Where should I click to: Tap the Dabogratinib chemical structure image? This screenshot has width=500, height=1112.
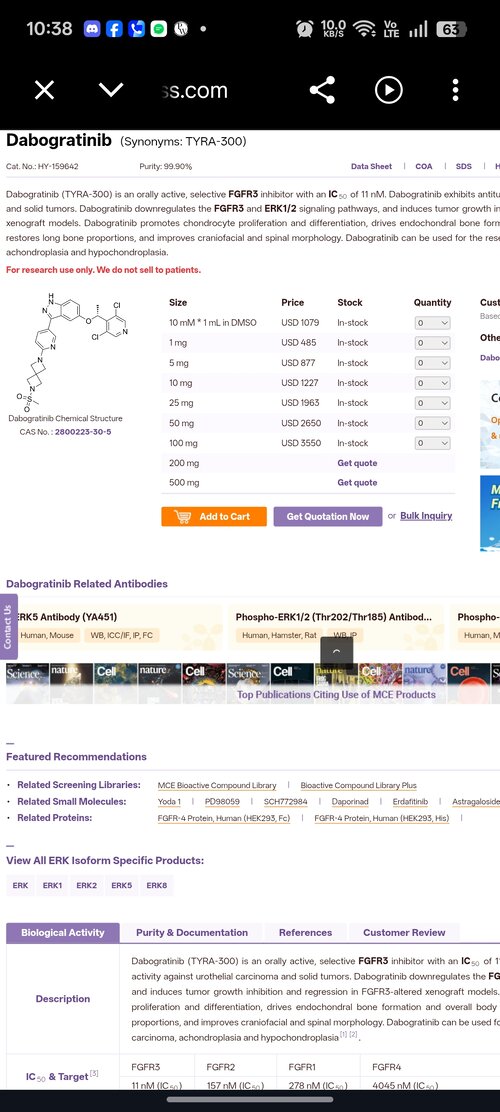(x=65, y=351)
